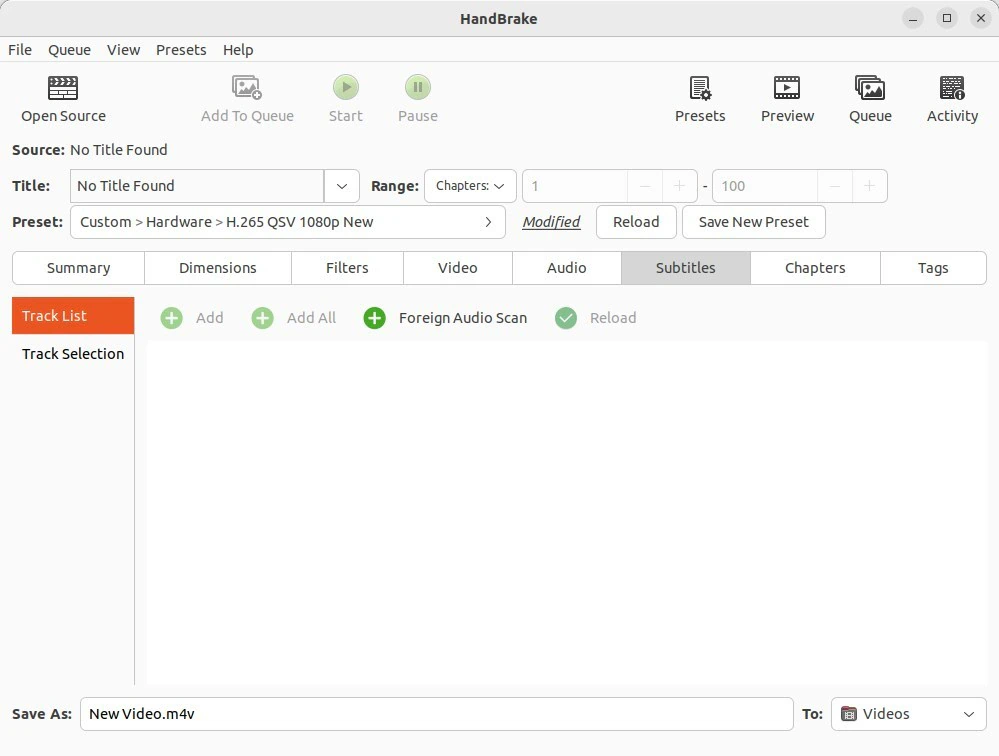Viewport: 999px width, 756px height.
Task: Select Track List in the sidebar
Action: 73,316
